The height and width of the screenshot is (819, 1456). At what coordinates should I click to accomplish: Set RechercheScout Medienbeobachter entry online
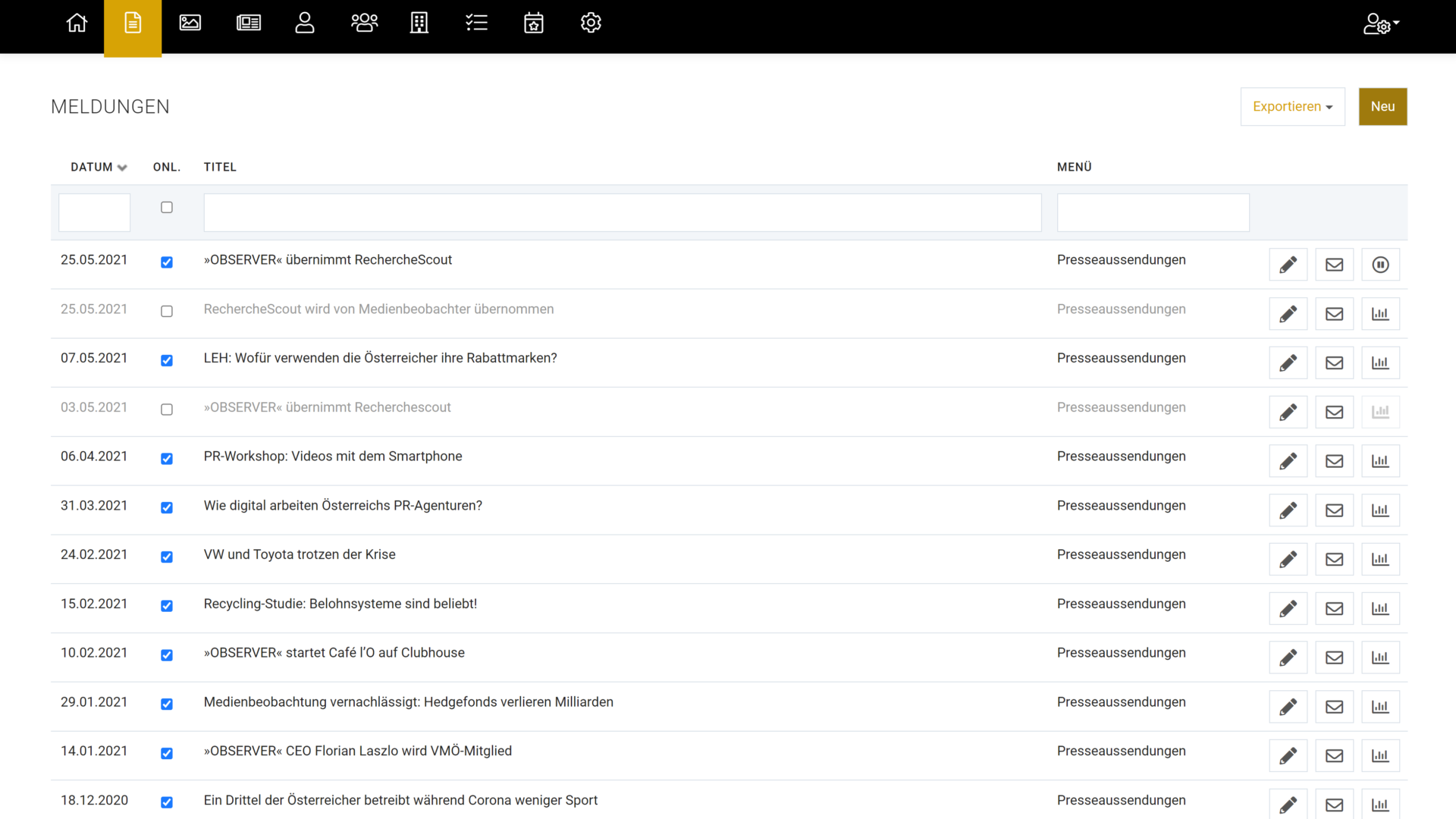(x=167, y=311)
